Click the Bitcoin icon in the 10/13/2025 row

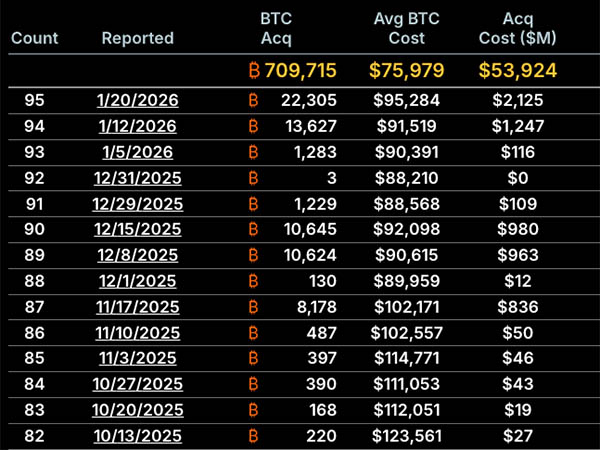[x=252, y=436]
